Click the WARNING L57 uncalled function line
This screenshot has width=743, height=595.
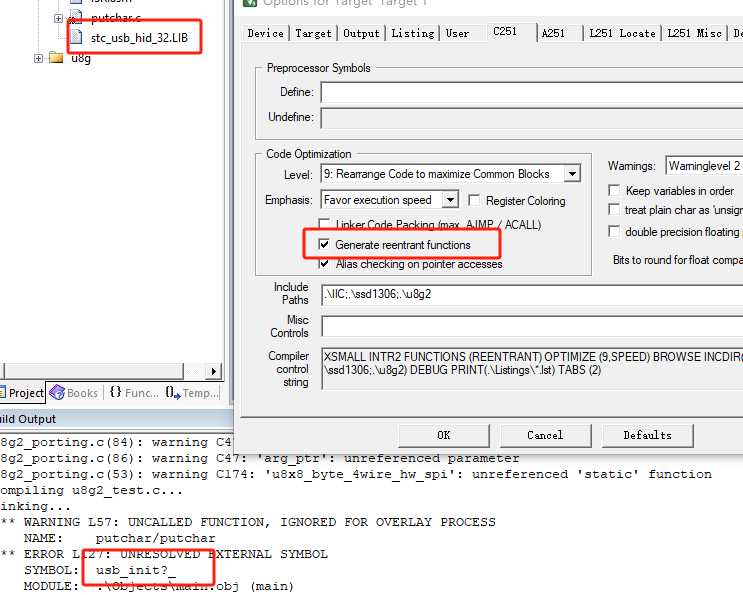point(248,522)
